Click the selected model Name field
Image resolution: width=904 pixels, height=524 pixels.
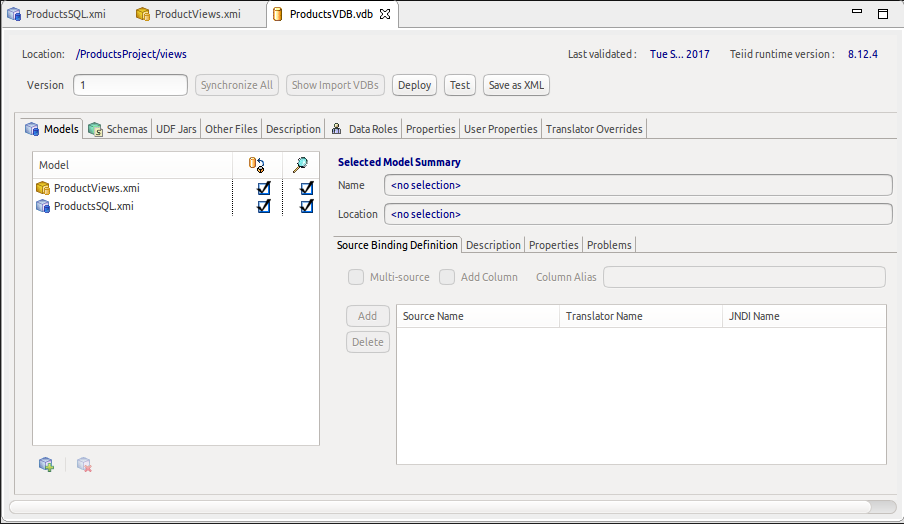638,185
